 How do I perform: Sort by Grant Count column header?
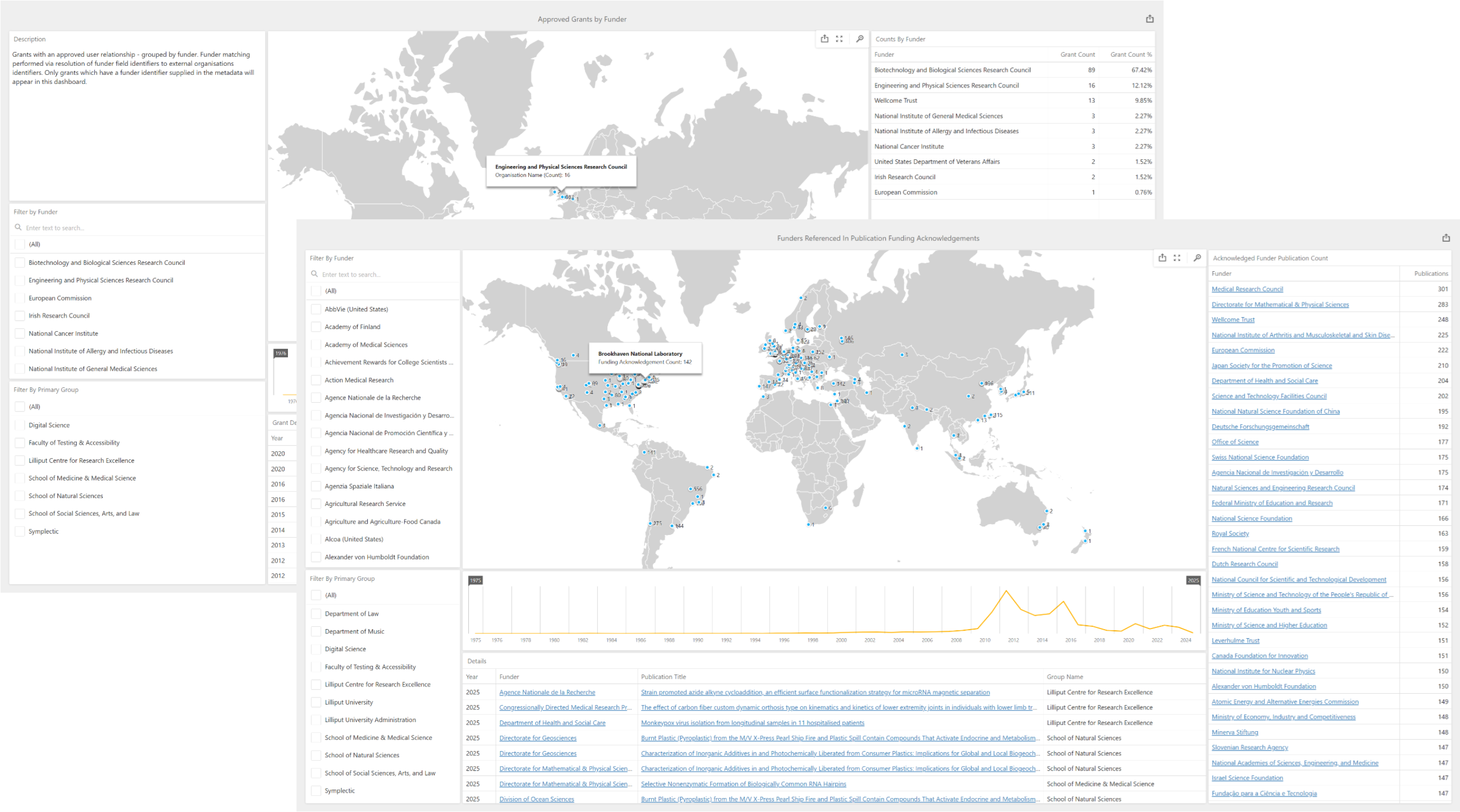point(1077,55)
